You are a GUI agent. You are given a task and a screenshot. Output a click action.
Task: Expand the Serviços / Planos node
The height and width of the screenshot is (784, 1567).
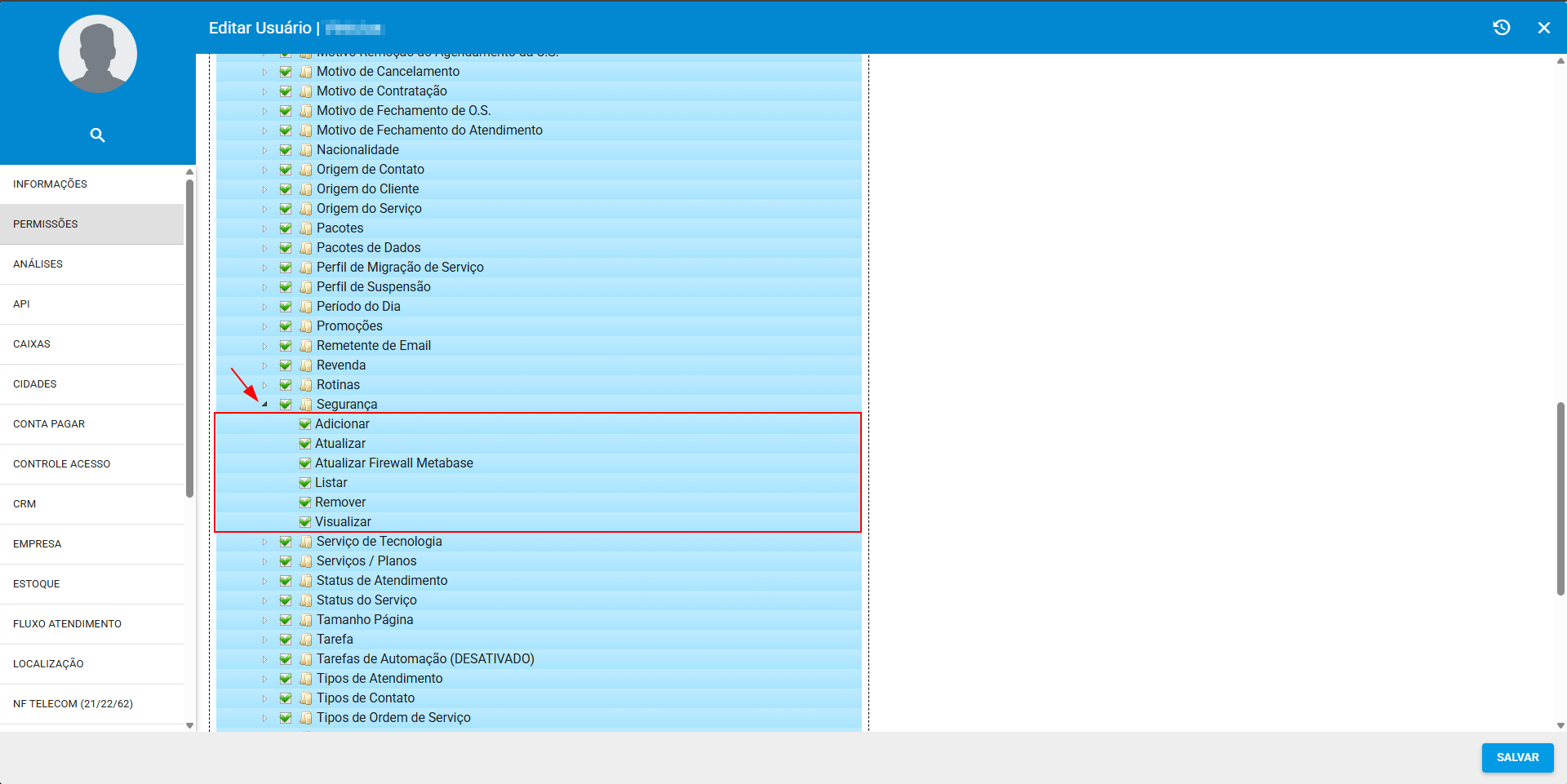[264, 561]
